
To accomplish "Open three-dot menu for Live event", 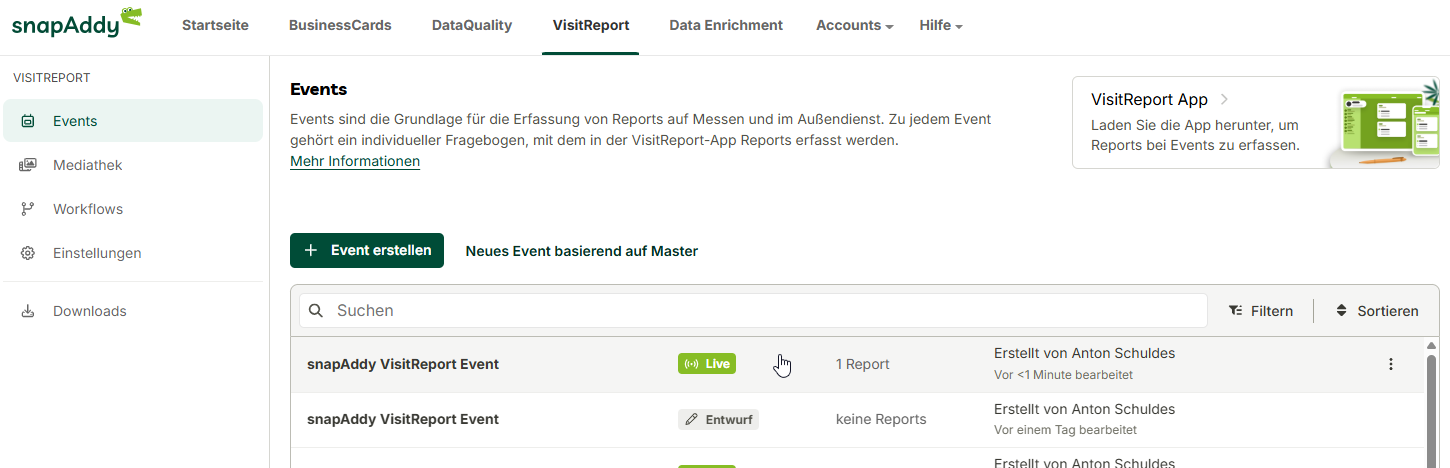I will pos(1391,364).
